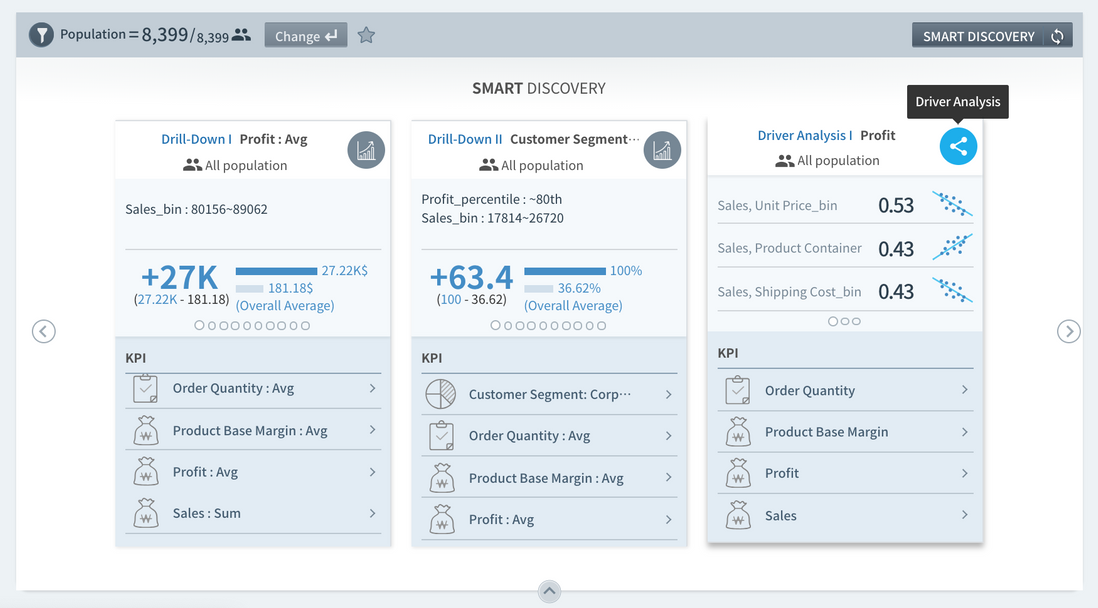Click the people icon beside the population count
This screenshot has height=608, width=1098.
click(x=242, y=34)
